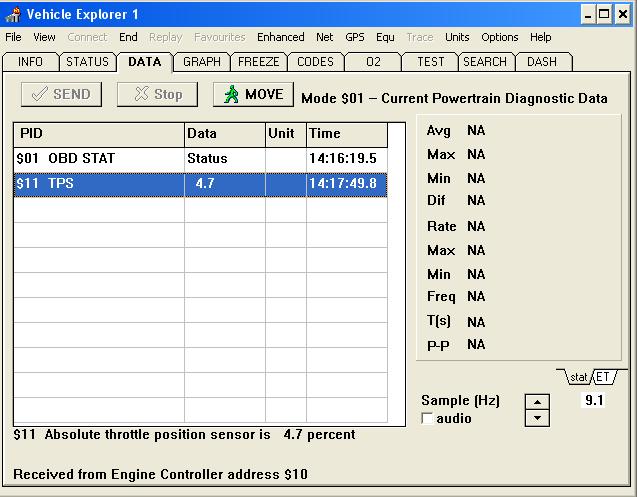
Task: Click the PID column header
Action: click(x=99, y=134)
